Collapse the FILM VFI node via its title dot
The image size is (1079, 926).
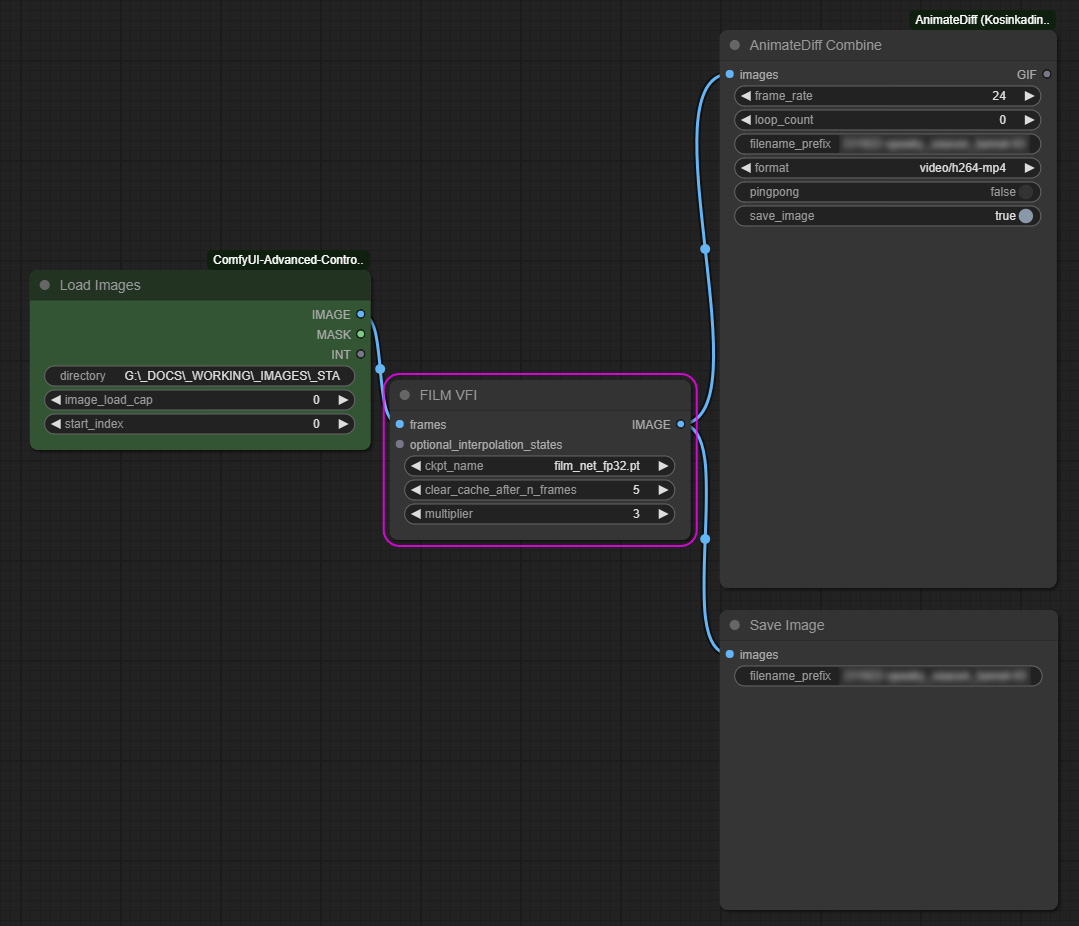point(405,395)
